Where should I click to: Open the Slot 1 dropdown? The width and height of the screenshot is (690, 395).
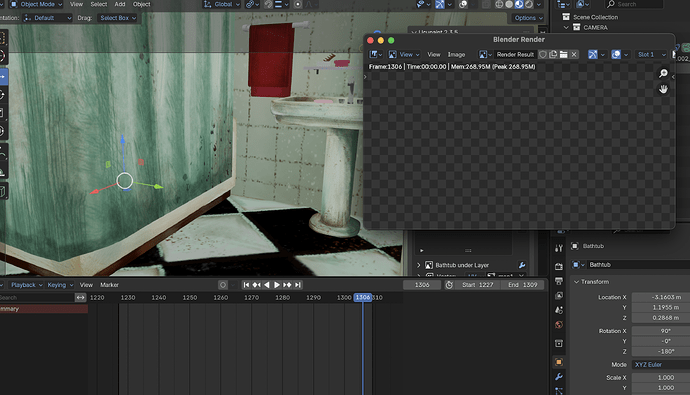pyautogui.click(x=651, y=55)
